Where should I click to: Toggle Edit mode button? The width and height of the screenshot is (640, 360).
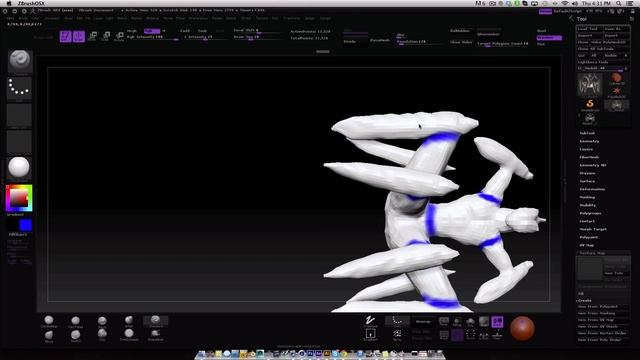[x=66, y=36]
